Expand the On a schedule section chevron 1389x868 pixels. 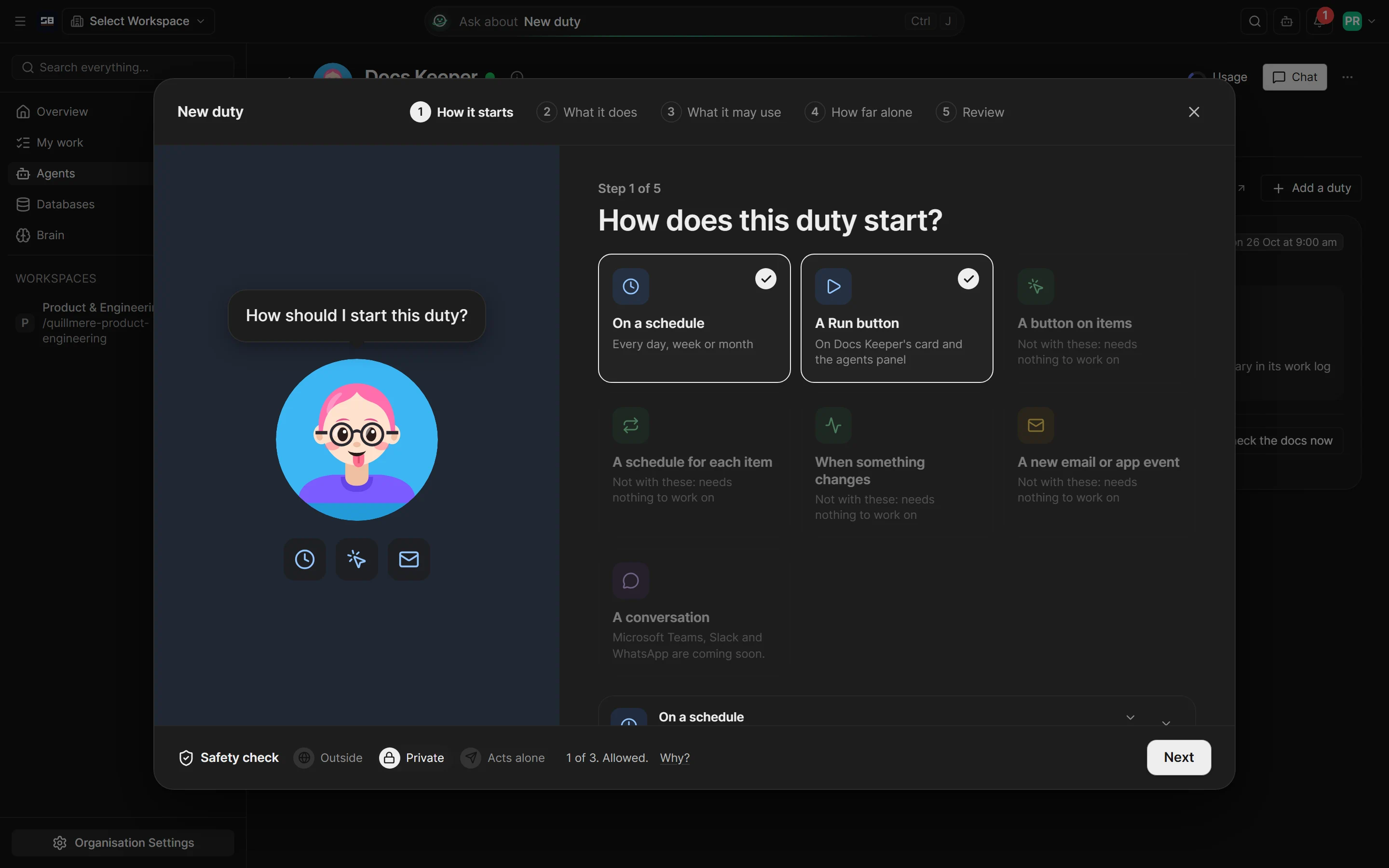1130,718
